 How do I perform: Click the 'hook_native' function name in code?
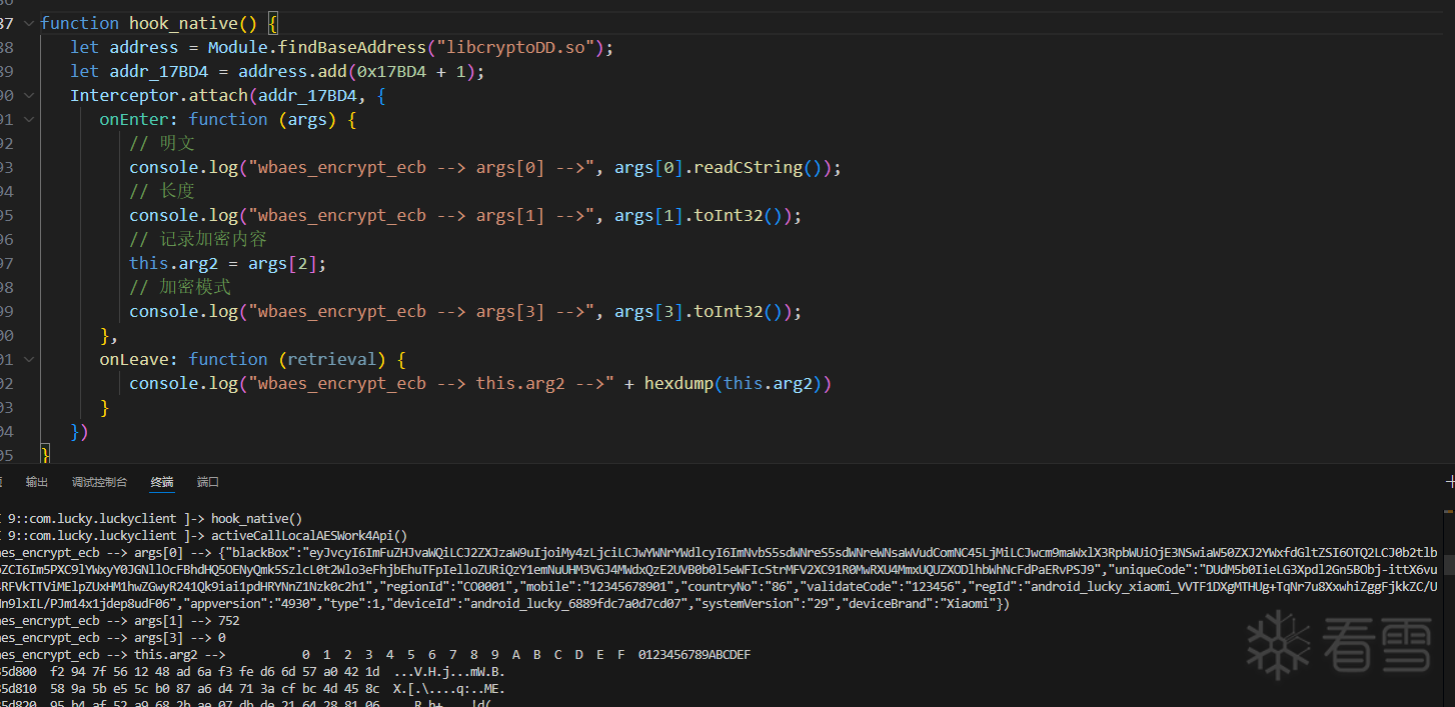tap(184, 23)
